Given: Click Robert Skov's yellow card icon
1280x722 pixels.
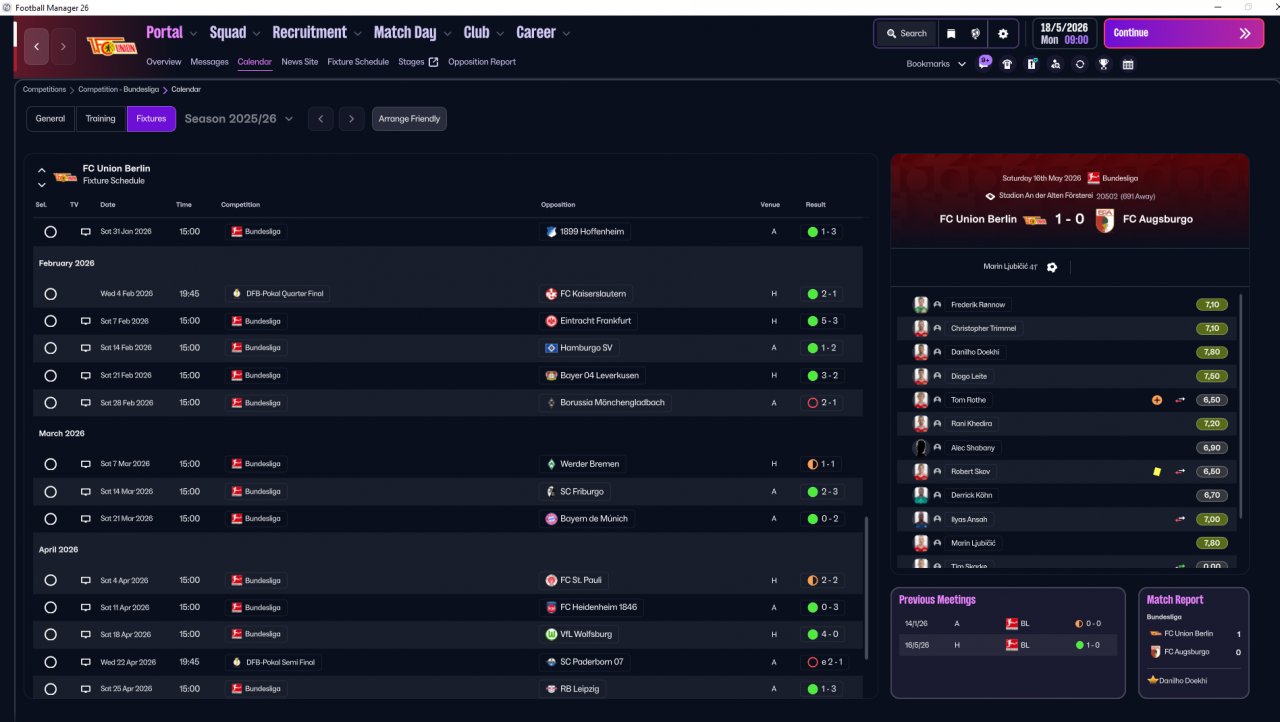Looking at the screenshot, I should point(1157,471).
